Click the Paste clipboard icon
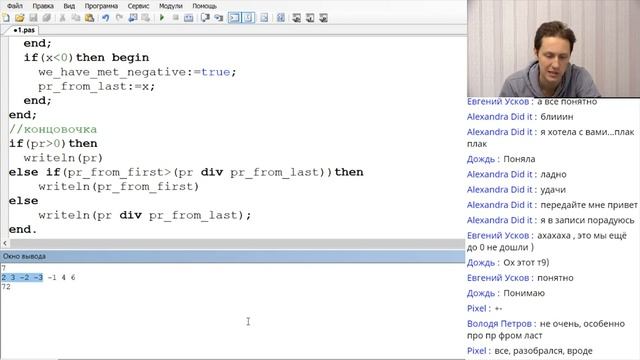Image resolution: width=640 pixels, height=360 pixels. (89, 18)
